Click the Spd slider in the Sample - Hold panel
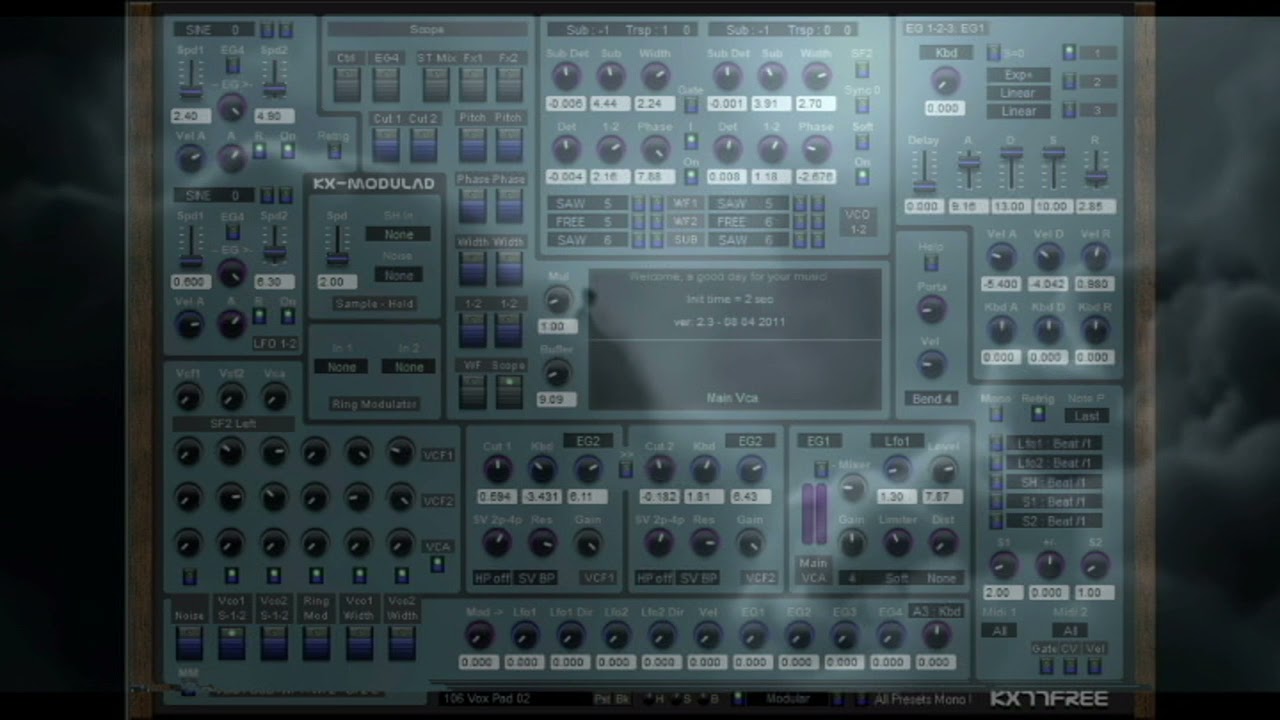1280x720 pixels. (337, 246)
